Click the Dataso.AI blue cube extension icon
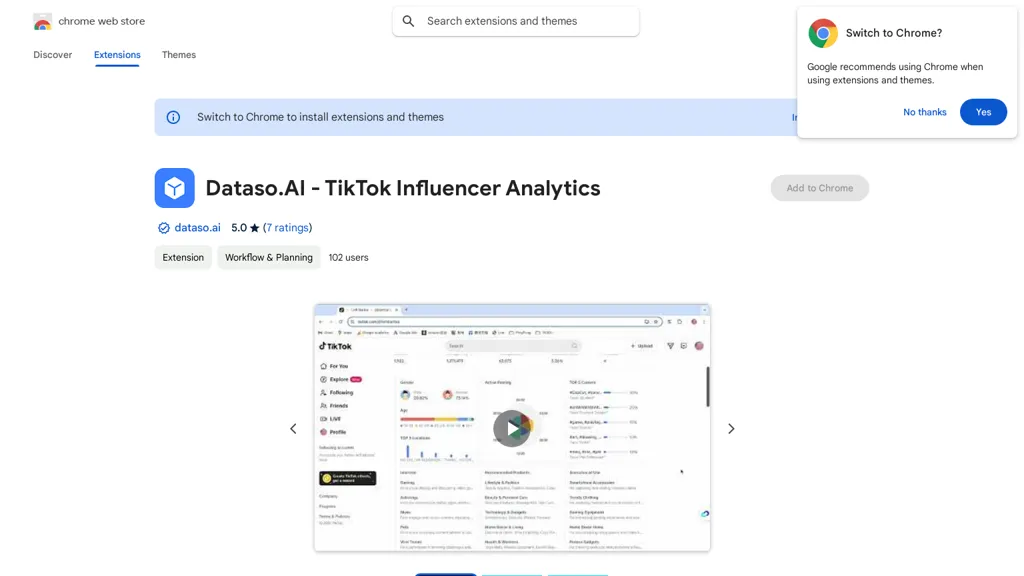Image resolution: width=1024 pixels, height=576 pixels. [x=174, y=188]
